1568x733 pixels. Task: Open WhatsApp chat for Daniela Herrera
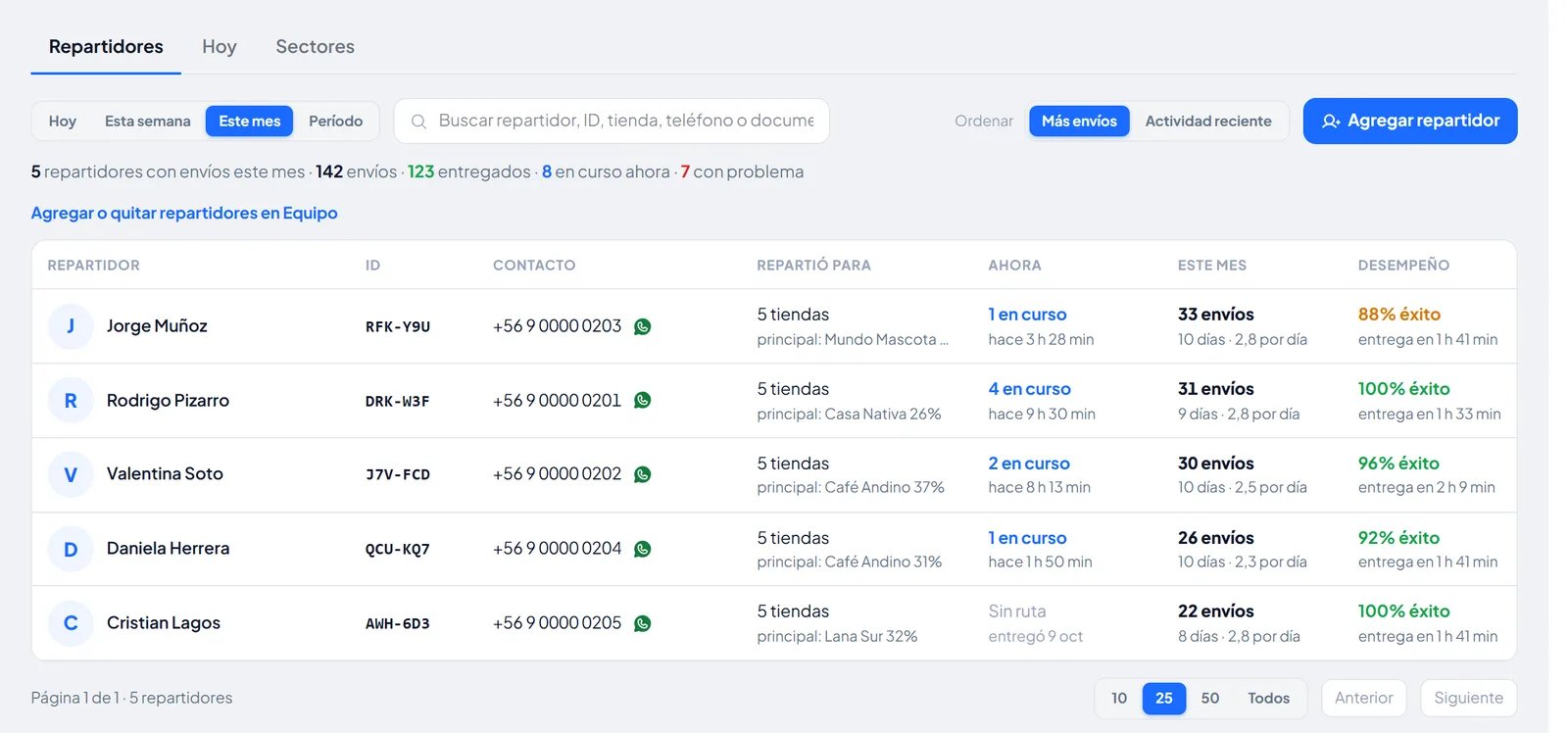(x=643, y=549)
